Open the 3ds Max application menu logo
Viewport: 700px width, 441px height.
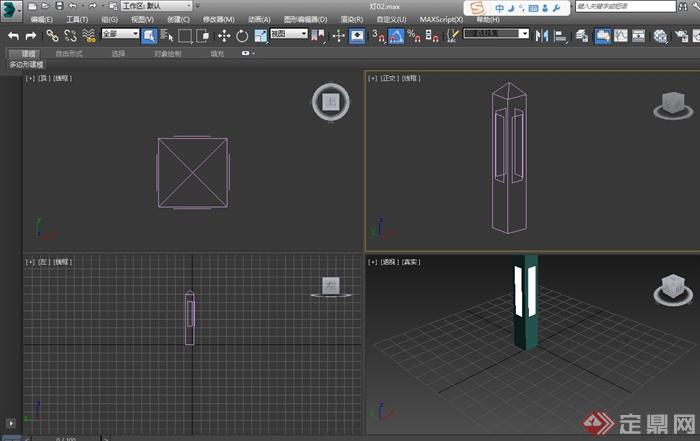point(10,10)
